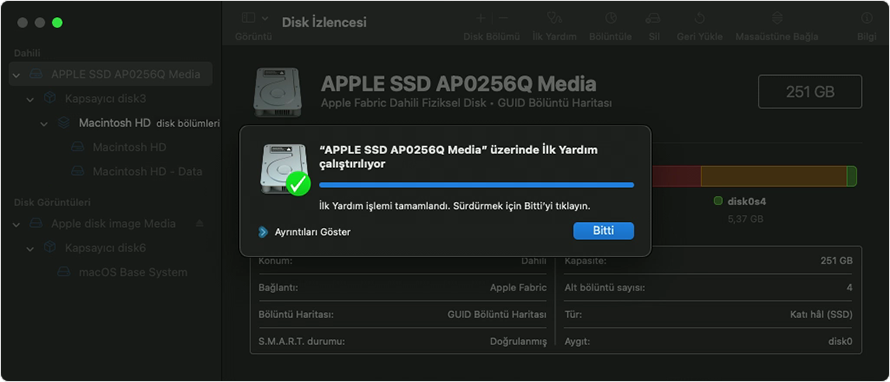Open the Bilgi info toolbar icon
890x382 pixels.
866,18
